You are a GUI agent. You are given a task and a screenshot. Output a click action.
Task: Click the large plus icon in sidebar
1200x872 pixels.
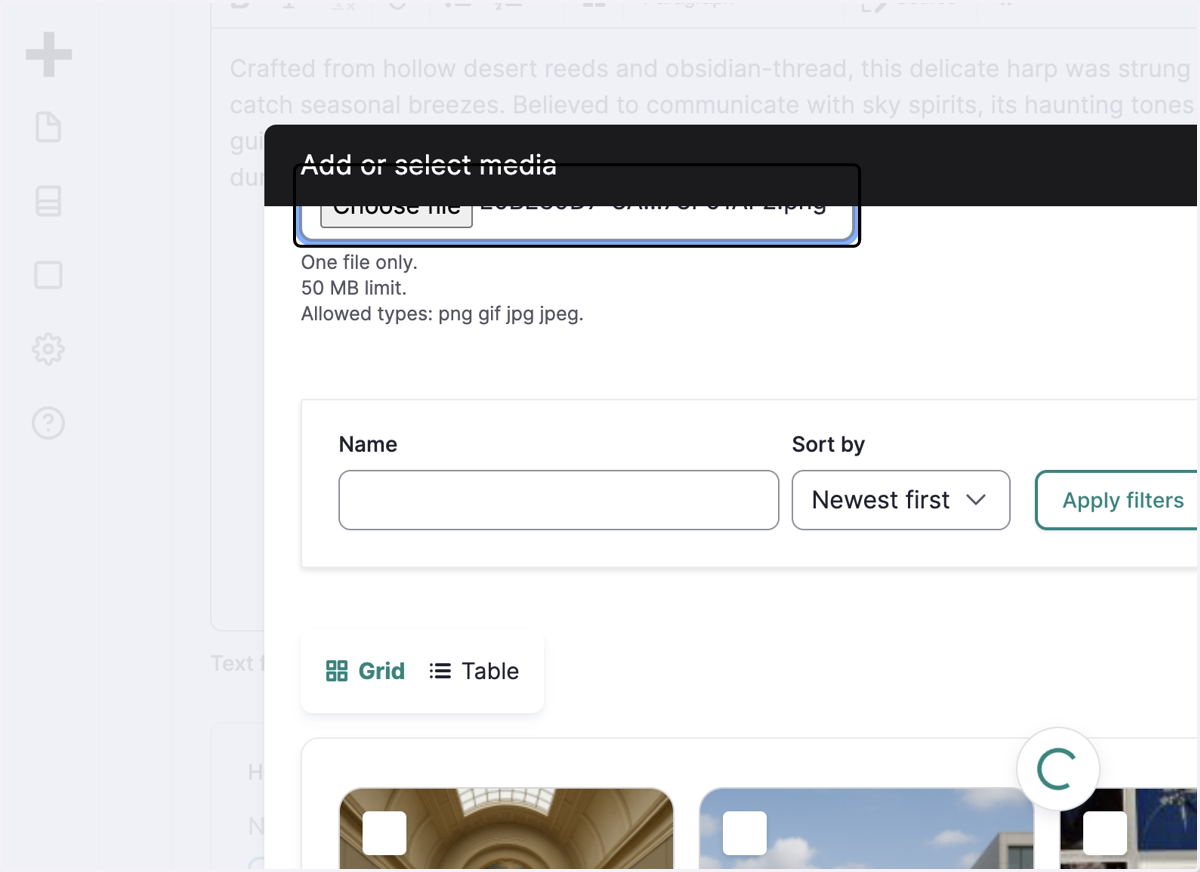click(48, 54)
